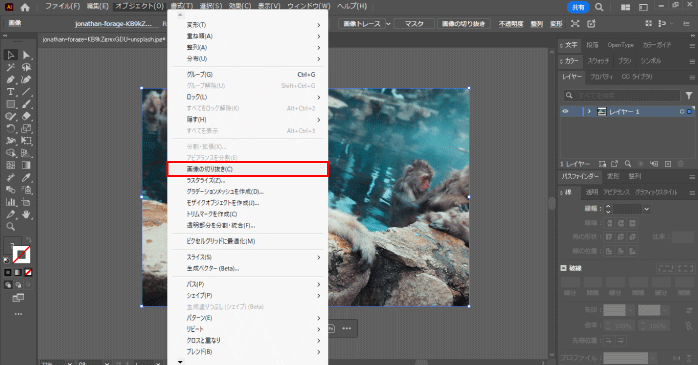Image resolution: width=698 pixels, height=365 pixels.
Task: Swap fill and stroke arrow
Action: click(x=28, y=240)
